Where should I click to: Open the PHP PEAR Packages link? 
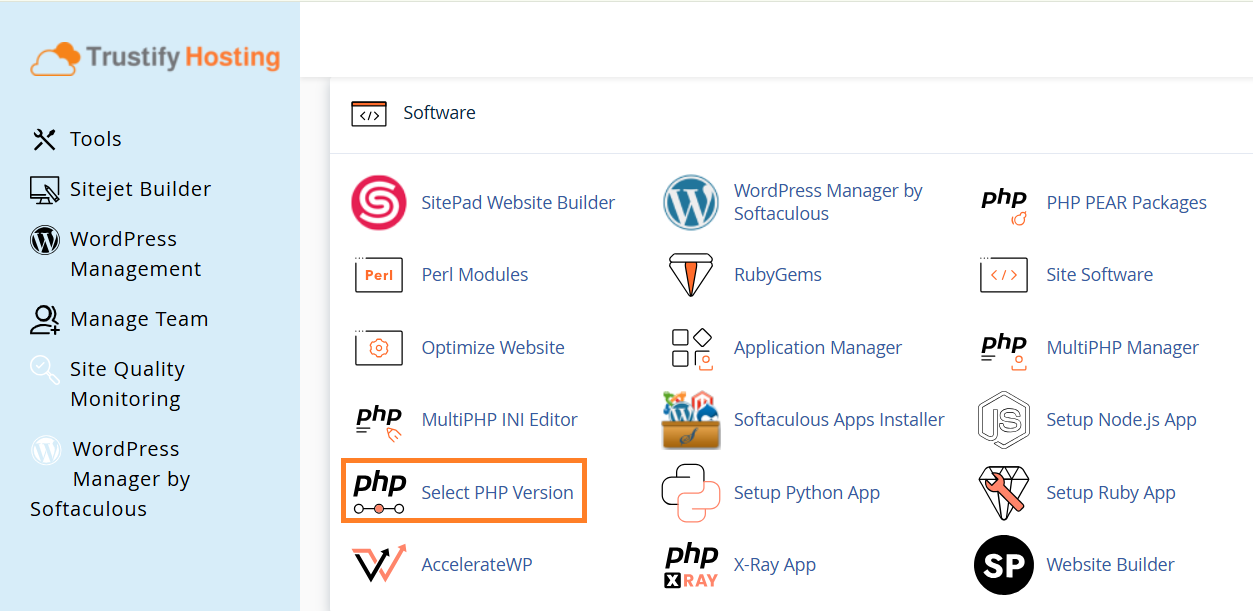[x=1126, y=203]
